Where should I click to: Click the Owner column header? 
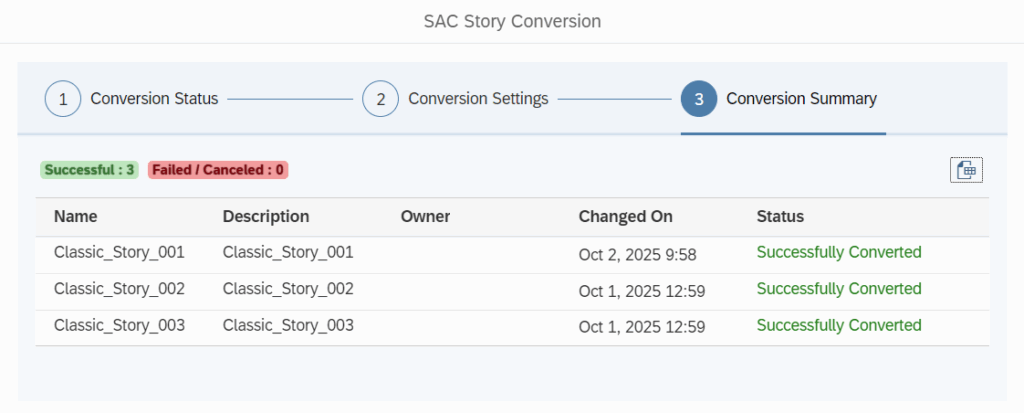point(425,217)
